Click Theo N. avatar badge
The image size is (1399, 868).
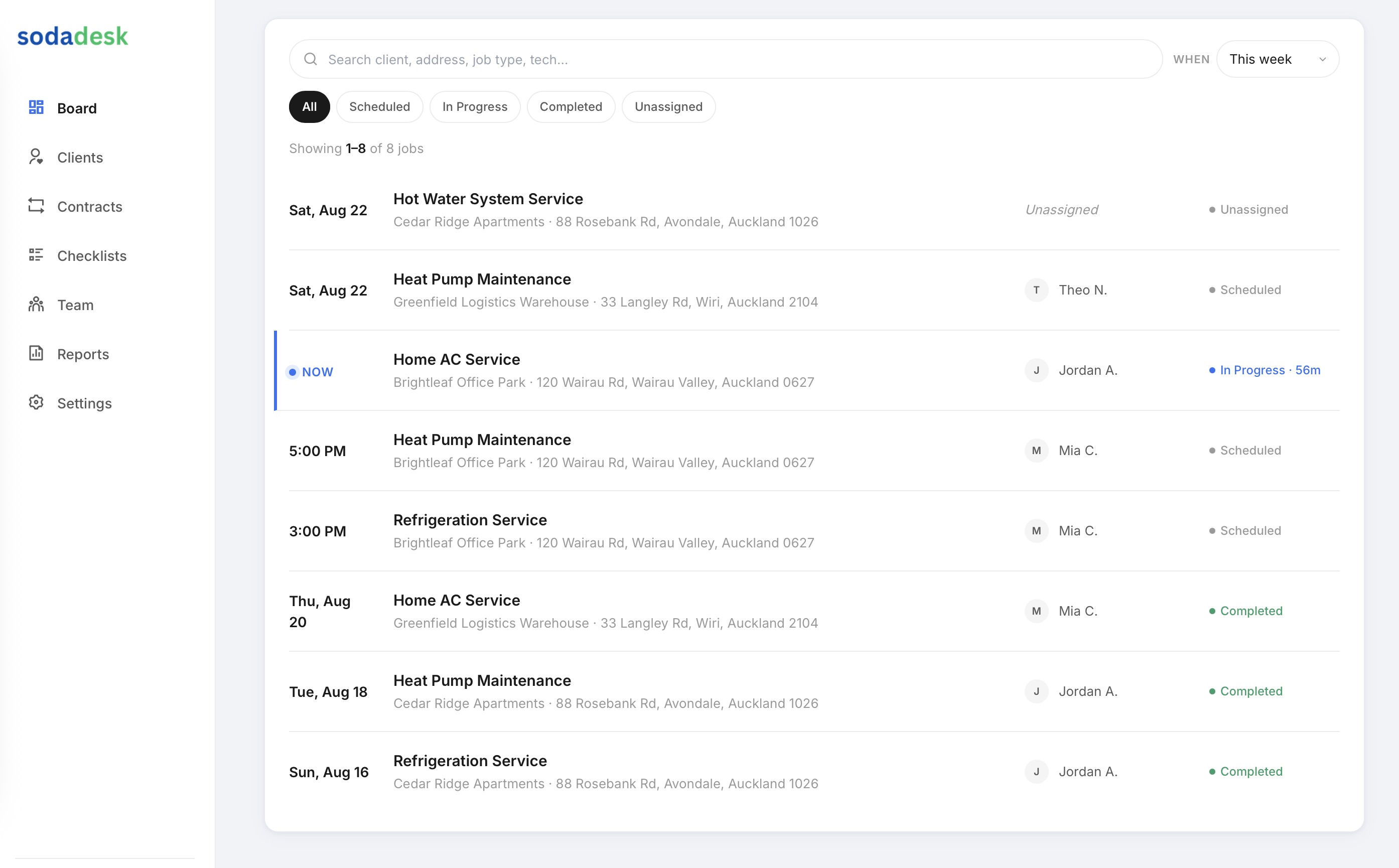tap(1036, 290)
